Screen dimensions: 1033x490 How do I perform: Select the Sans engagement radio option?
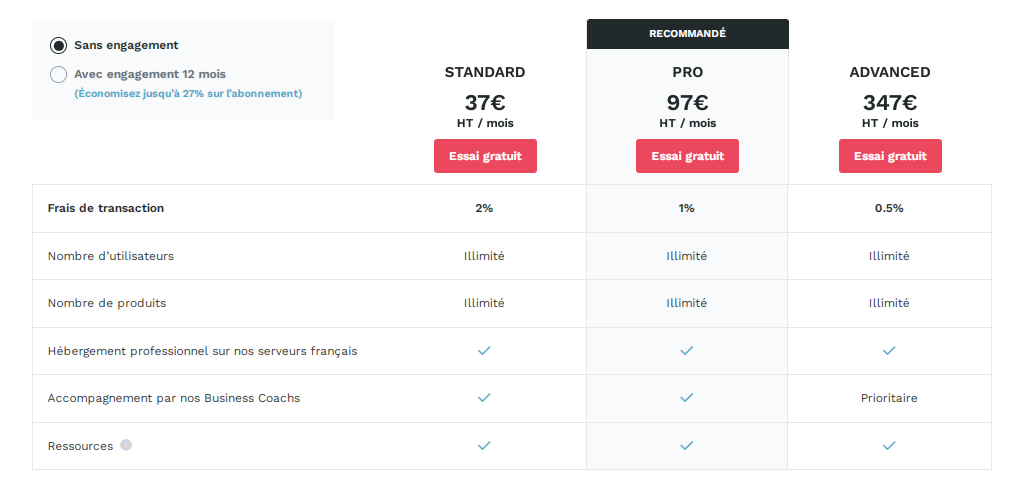(x=59, y=46)
